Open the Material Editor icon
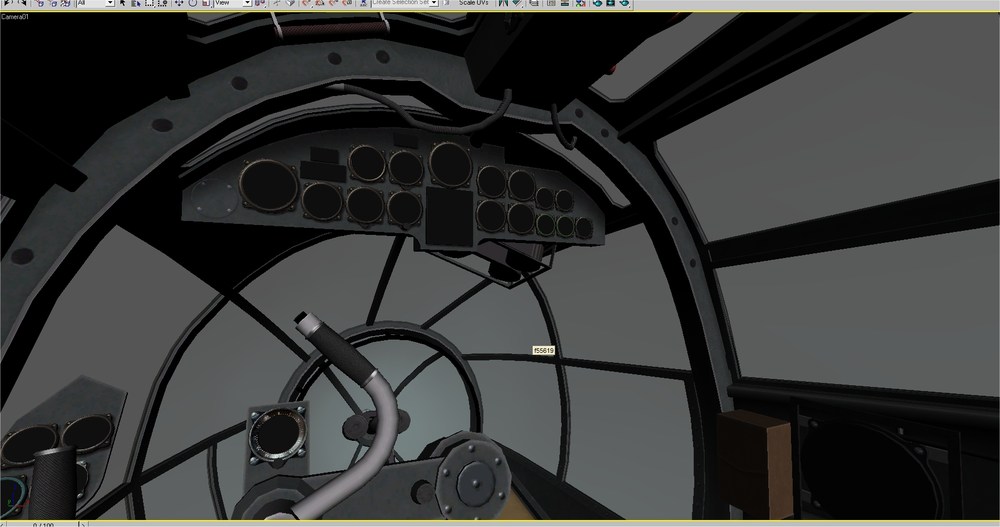This screenshot has width=1000, height=527. 580,3
